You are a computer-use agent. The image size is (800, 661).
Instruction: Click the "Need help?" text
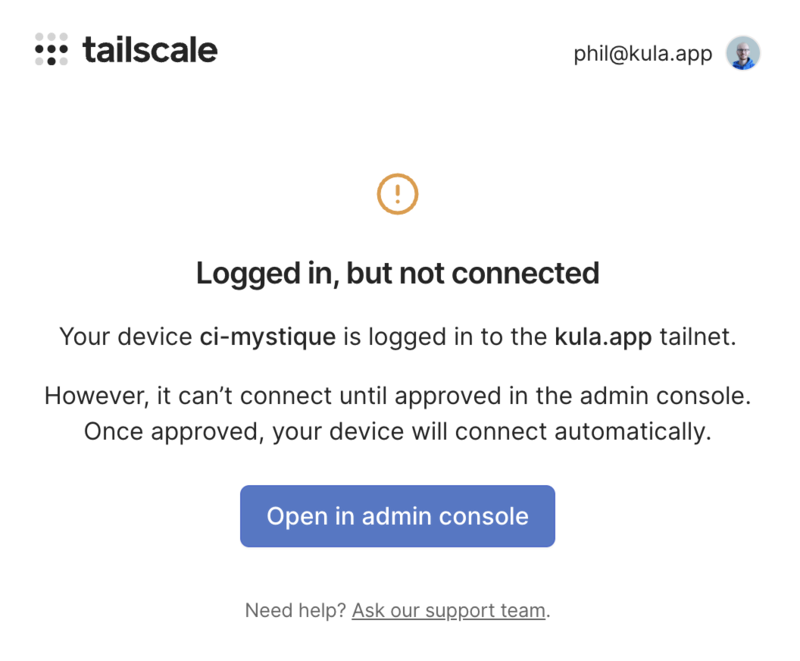pos(296,610)
